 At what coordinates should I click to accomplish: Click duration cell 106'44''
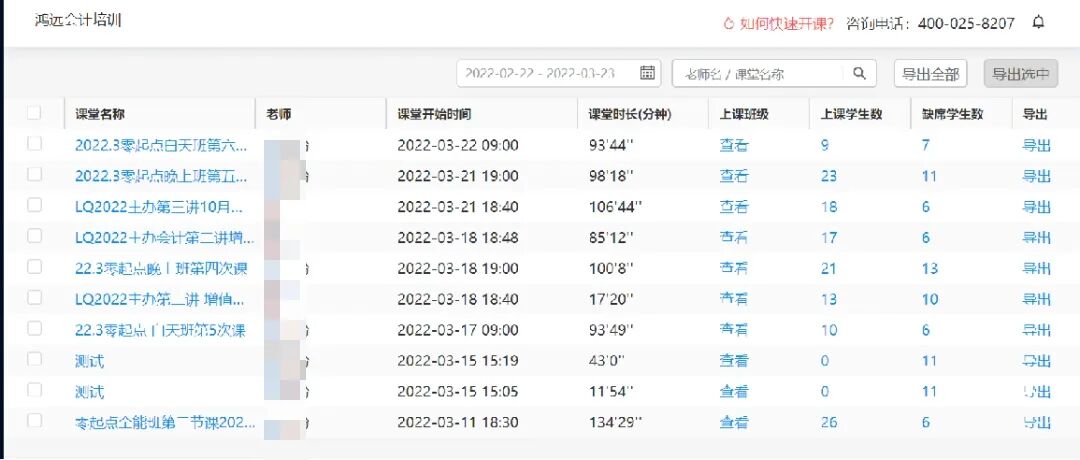[615, 207]
